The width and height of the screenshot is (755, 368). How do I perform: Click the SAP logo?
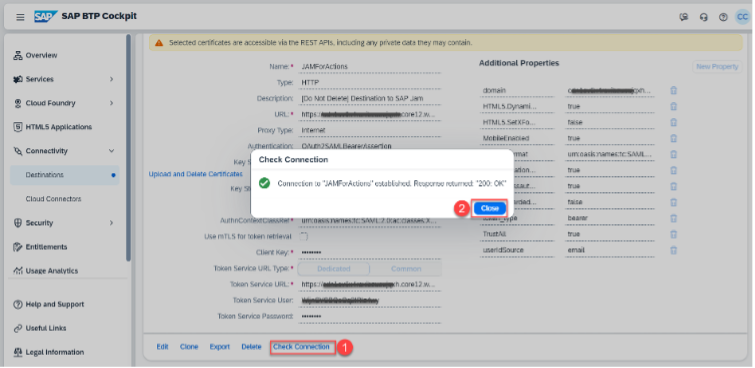[46, 16]
